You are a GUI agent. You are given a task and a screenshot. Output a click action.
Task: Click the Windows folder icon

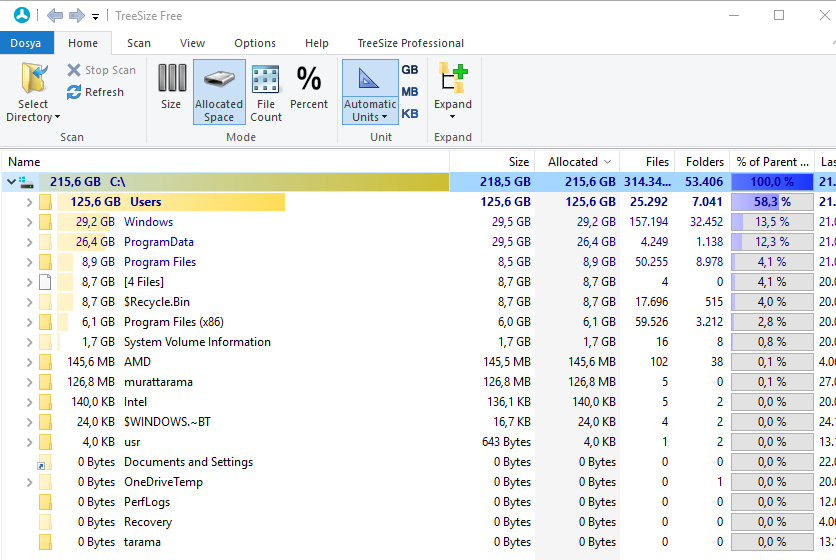45,222
